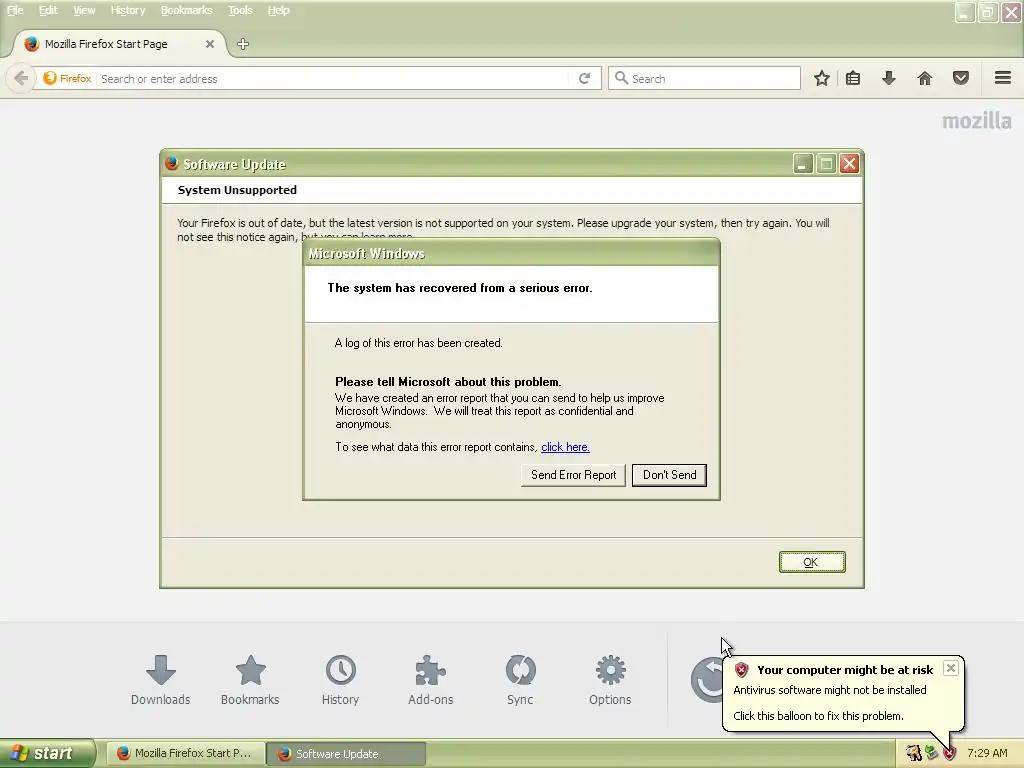The image size is (1024, 768).
Task: Click the Don't Send button
Action: (x=669, y=475)
